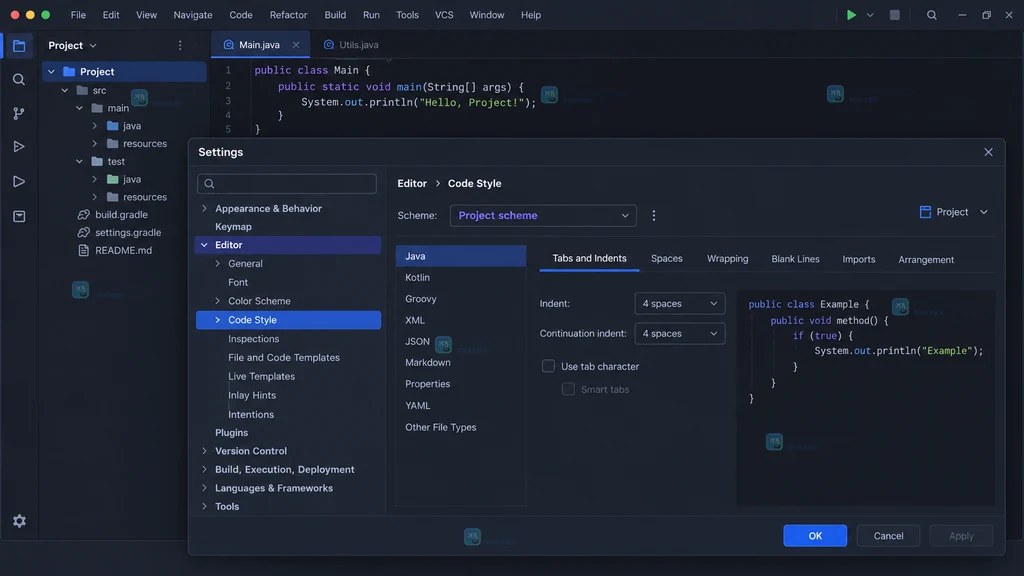Image resolution: width=1024 pixels, height=576 pixels.
Task: Open the Indent 4 spaces dropdown
Action: click(679, 304)
